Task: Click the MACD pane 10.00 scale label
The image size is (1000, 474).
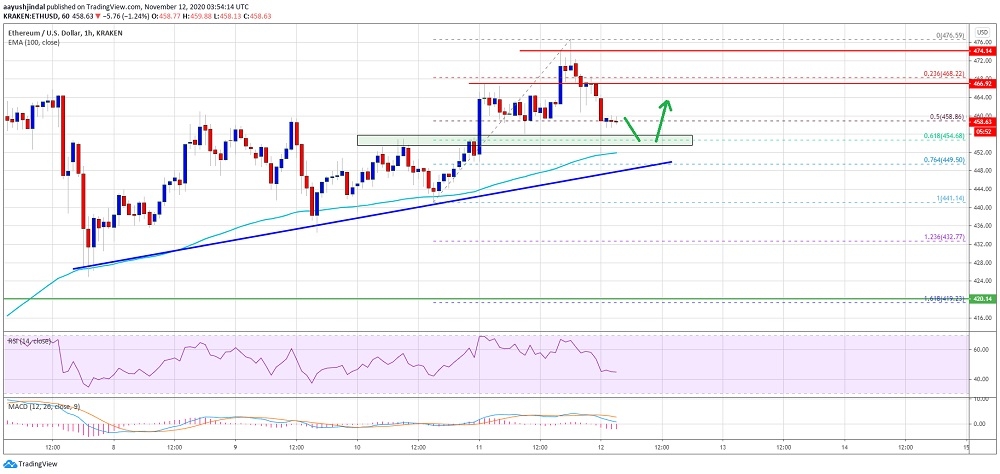Action: point(980,399)
